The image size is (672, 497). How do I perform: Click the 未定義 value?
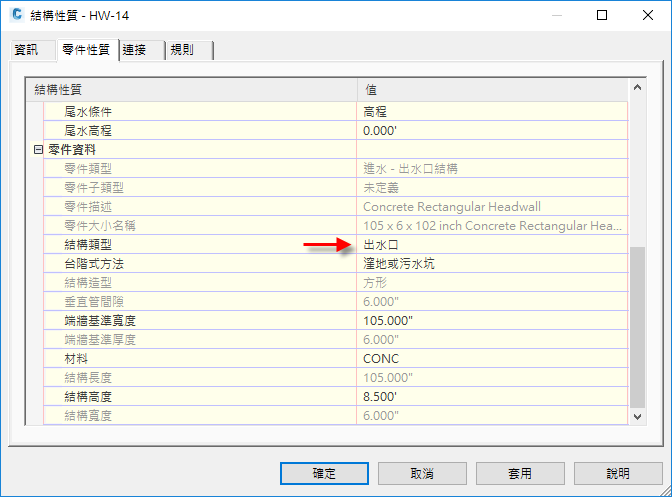(x=381, y=188)
